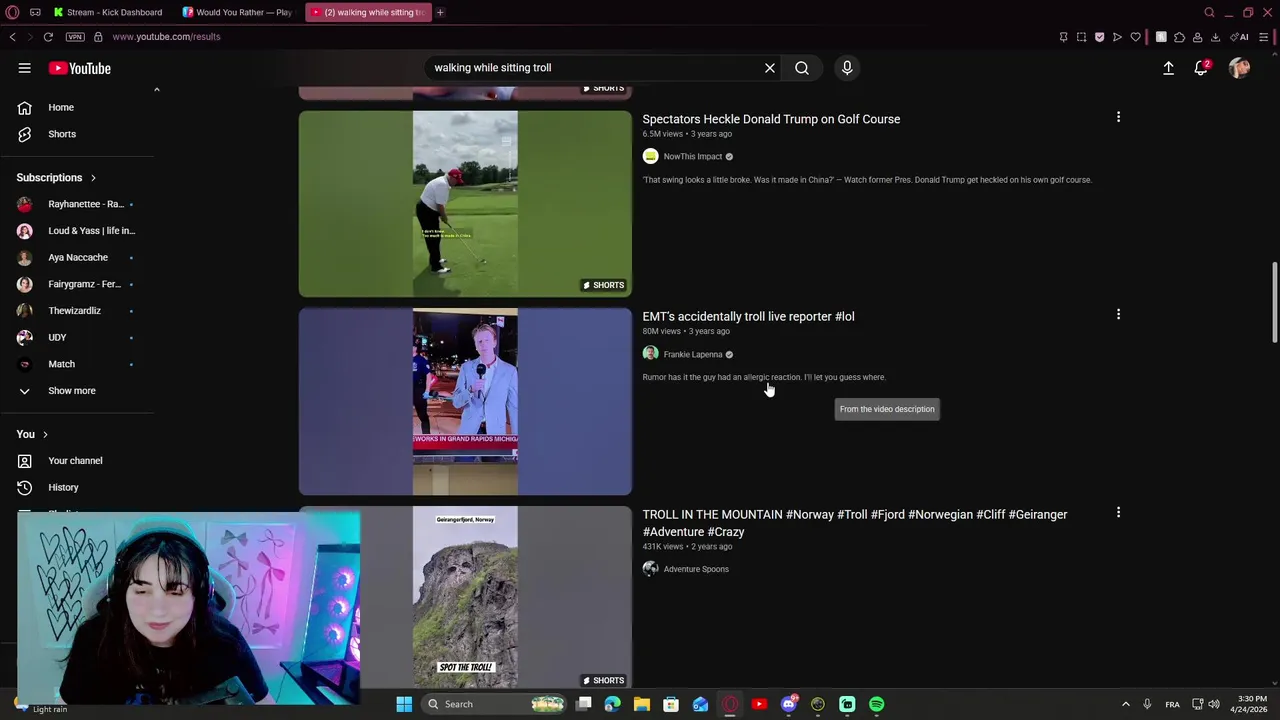The height and width of the screenshot is (720, 1280).
Task: Expand the You section
Action: point(32,434)
